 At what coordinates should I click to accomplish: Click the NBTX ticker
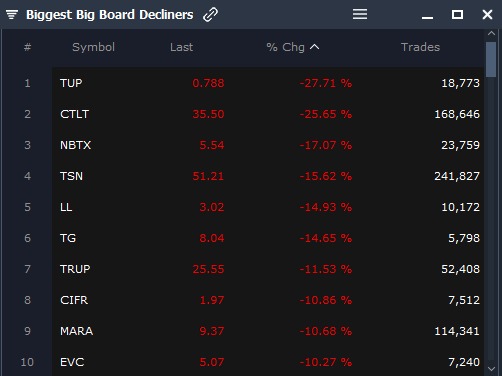tap(75, 145)
